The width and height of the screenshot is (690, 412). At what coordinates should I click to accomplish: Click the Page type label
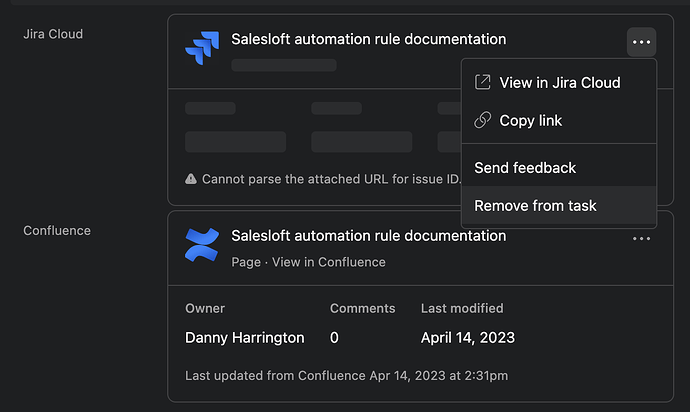pos(246,262)
